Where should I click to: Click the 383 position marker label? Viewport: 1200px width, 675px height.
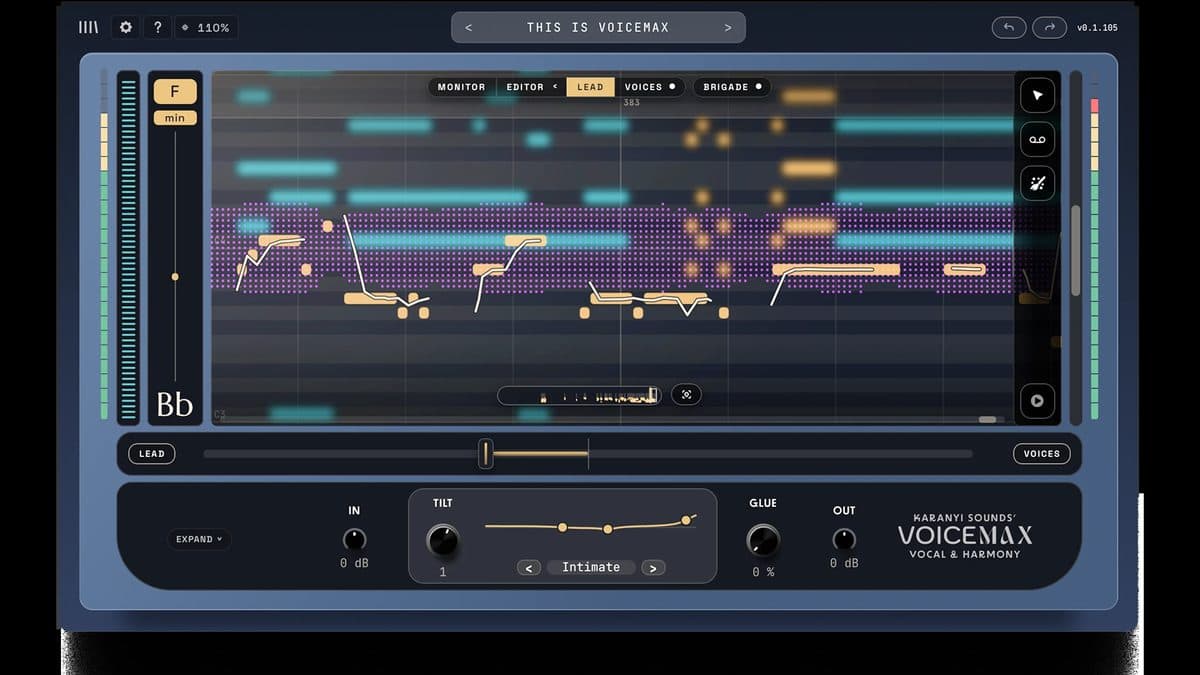point(631,103)
